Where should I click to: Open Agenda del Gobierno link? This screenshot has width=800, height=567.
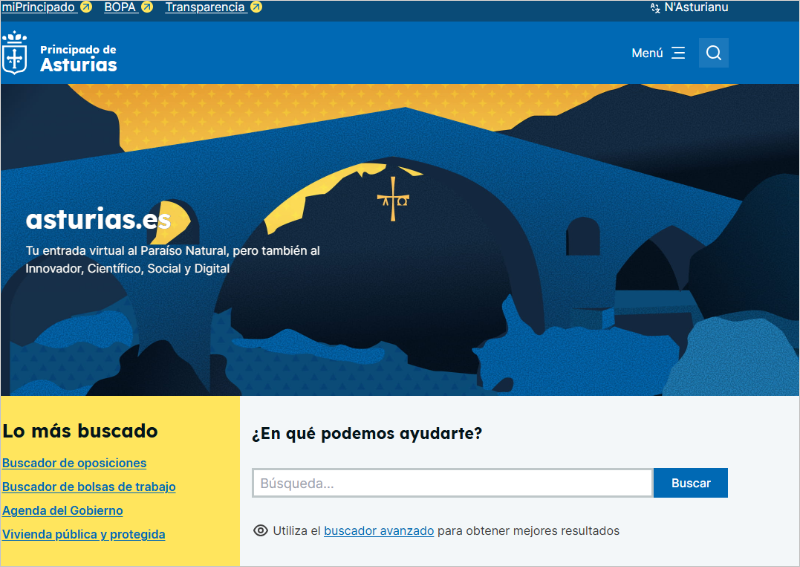tap(62, 511)
